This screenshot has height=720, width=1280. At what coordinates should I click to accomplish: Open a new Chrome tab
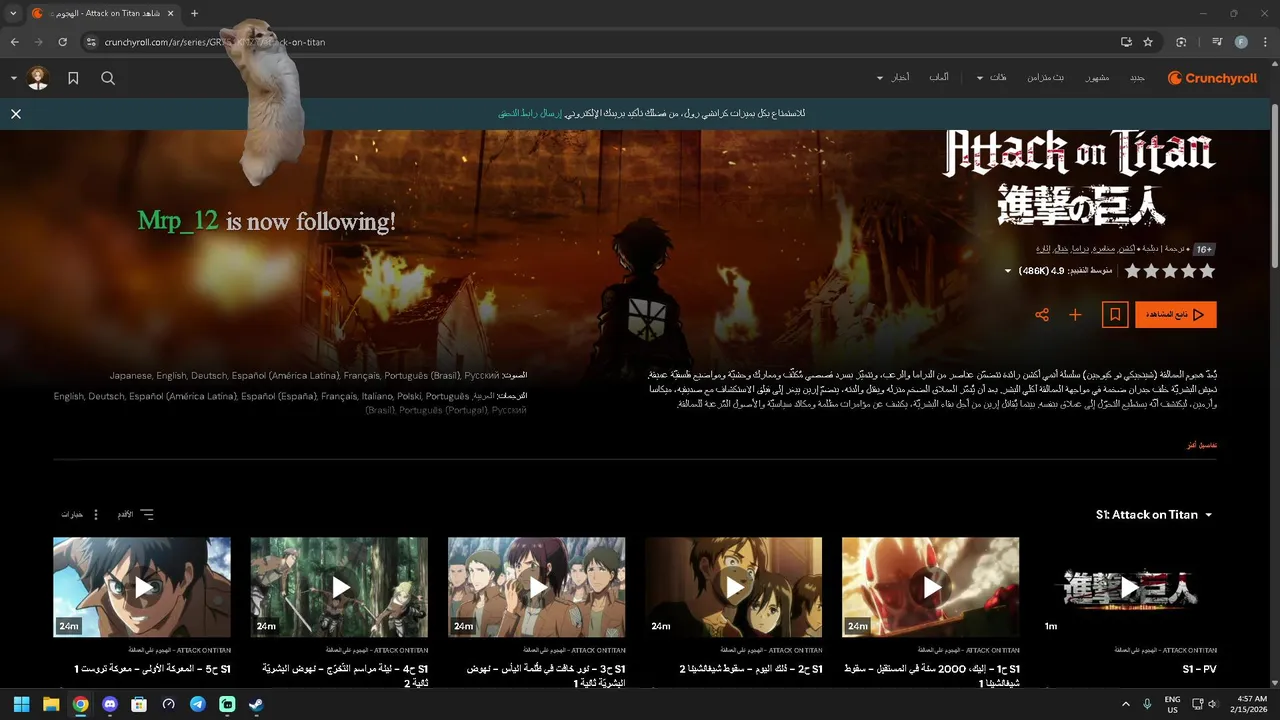[194, 13]
